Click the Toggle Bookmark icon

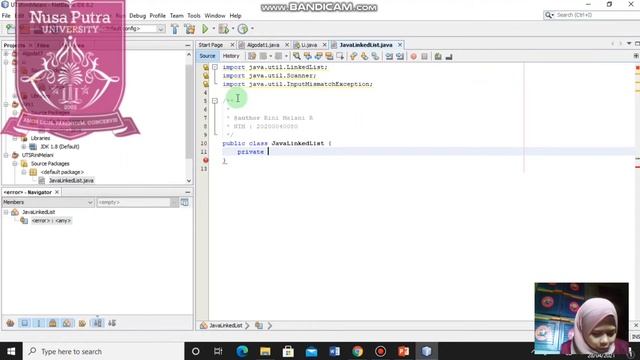375,56
